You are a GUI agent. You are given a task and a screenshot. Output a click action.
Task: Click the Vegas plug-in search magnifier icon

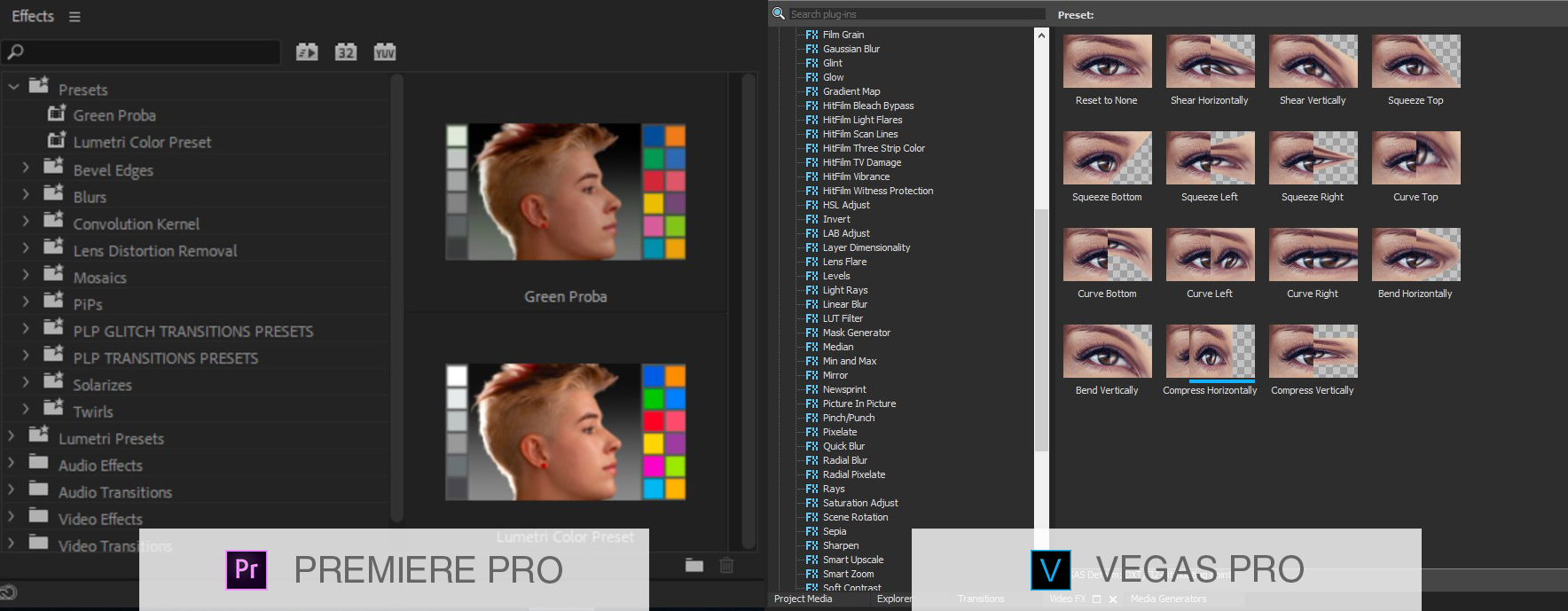point(779,13)
